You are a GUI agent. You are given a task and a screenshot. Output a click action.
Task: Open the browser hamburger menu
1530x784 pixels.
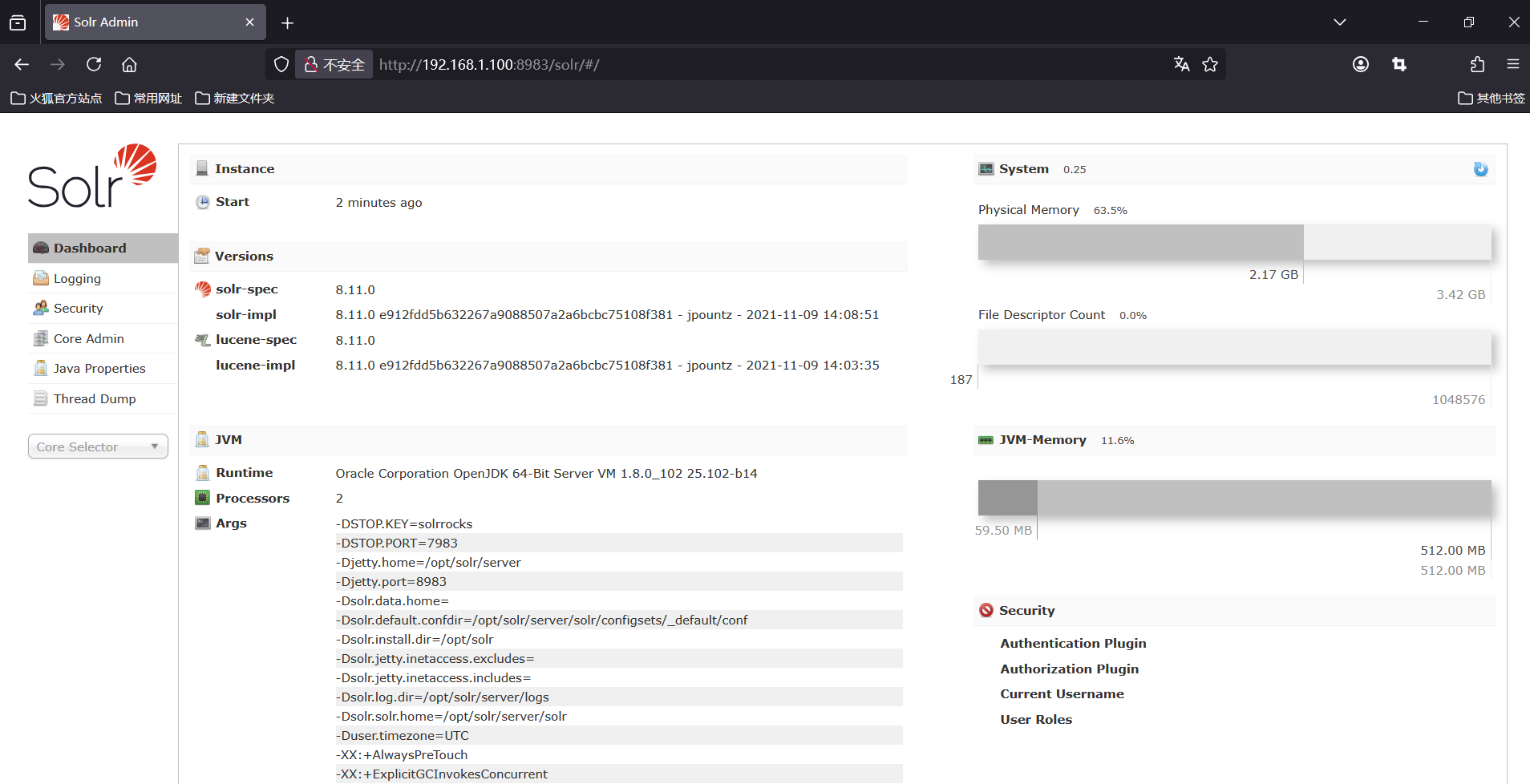click(x=1513, y=65)
